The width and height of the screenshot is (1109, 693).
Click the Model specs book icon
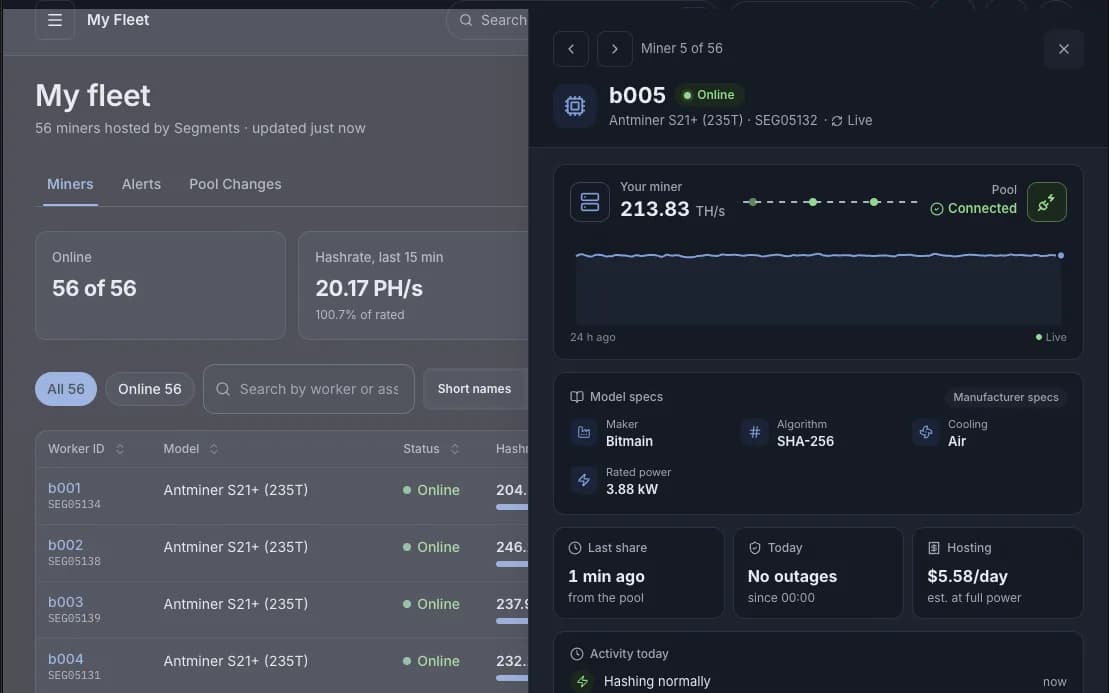(576, 397)
